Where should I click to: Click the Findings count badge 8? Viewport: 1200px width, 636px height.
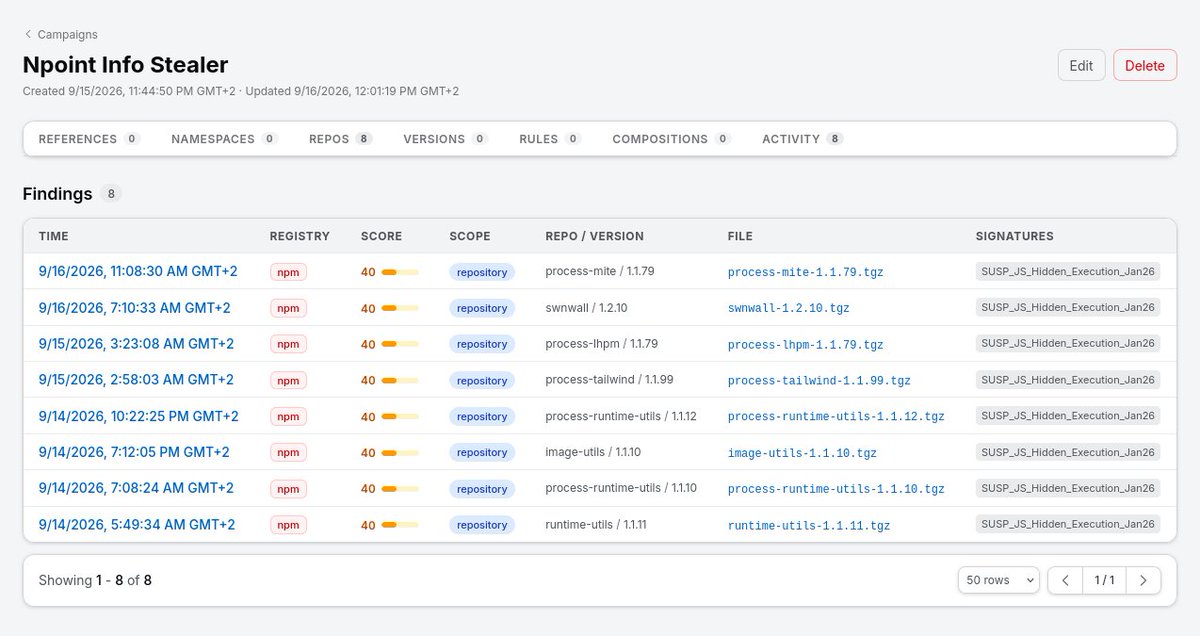point(111,194)
